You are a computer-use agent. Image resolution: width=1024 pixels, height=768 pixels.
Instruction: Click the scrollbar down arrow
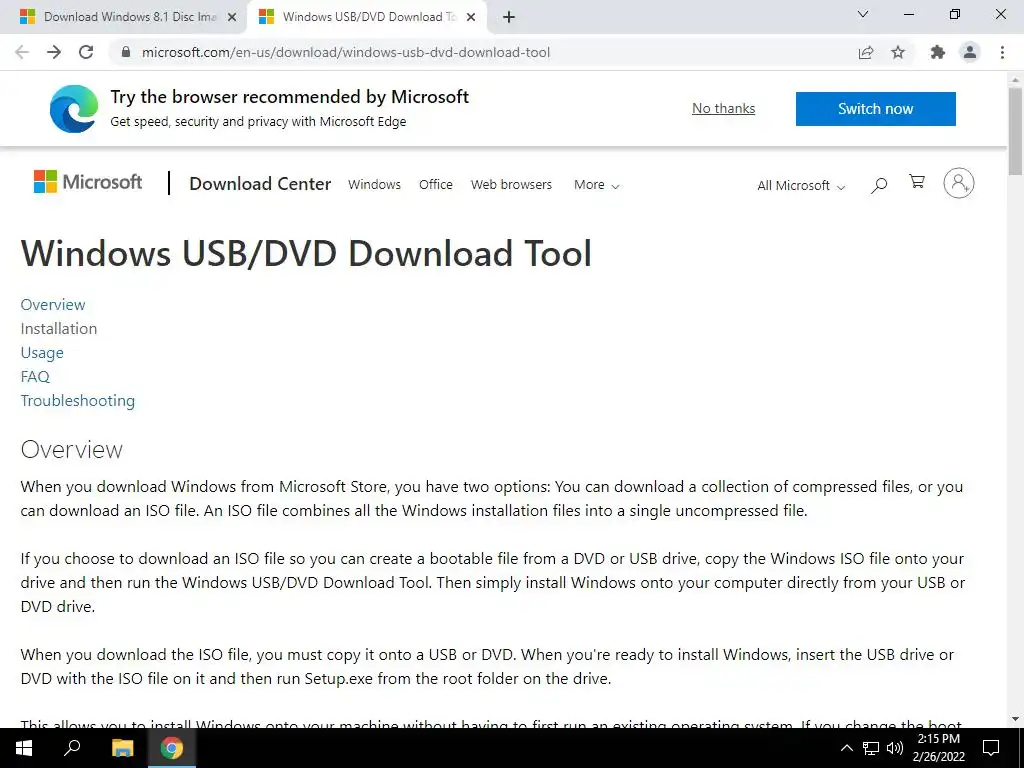click(x=1015, y=719)
